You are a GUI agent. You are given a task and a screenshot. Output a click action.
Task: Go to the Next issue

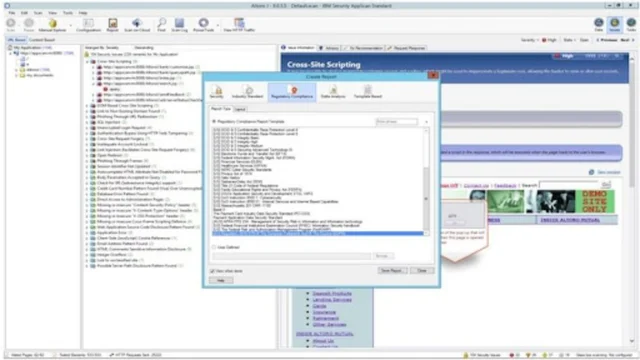click(x=627, y=40)
